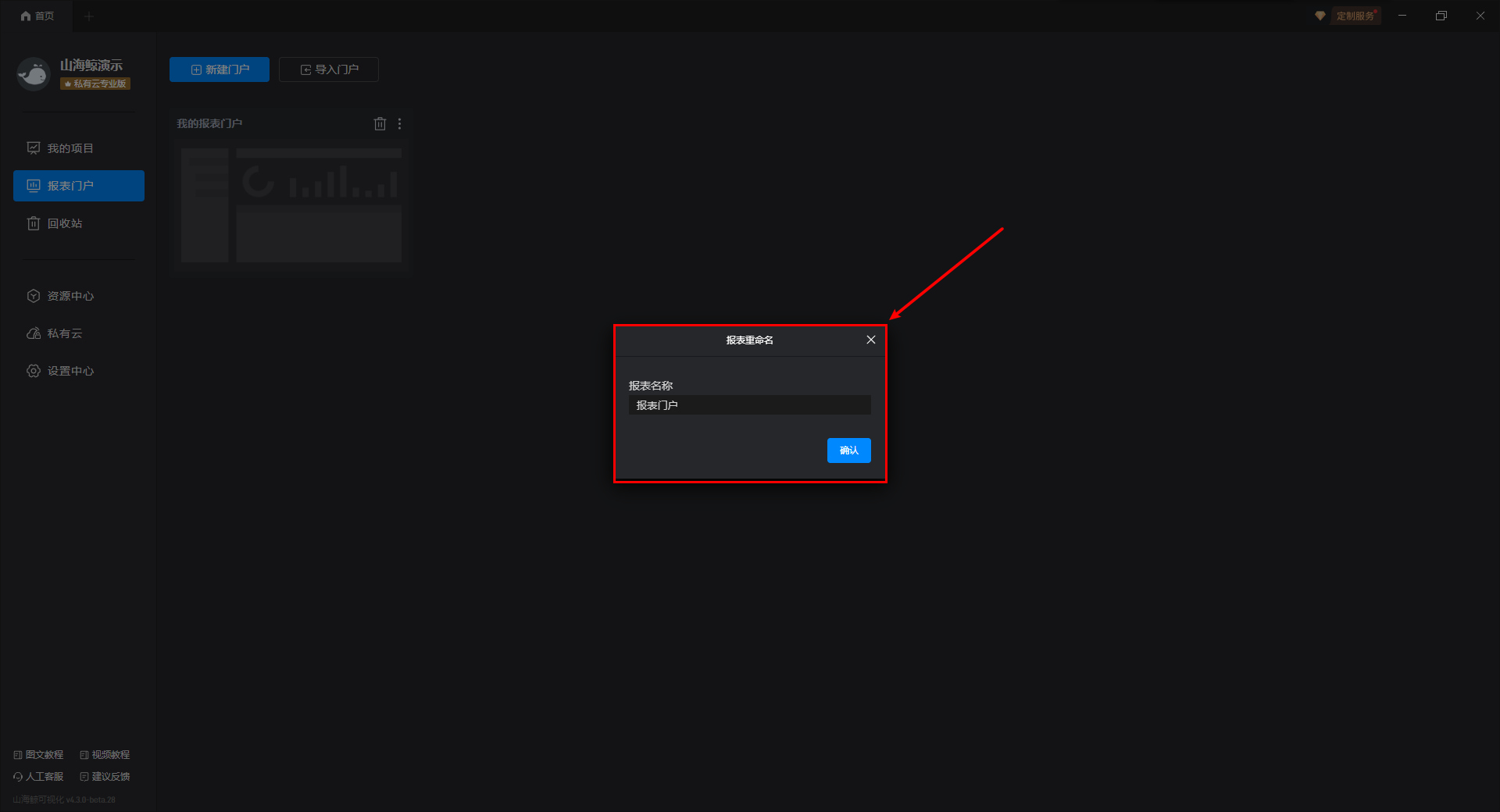The image size is (1500, 812).
Task: Open 私有云 from the sidebar
Action: 64,333
